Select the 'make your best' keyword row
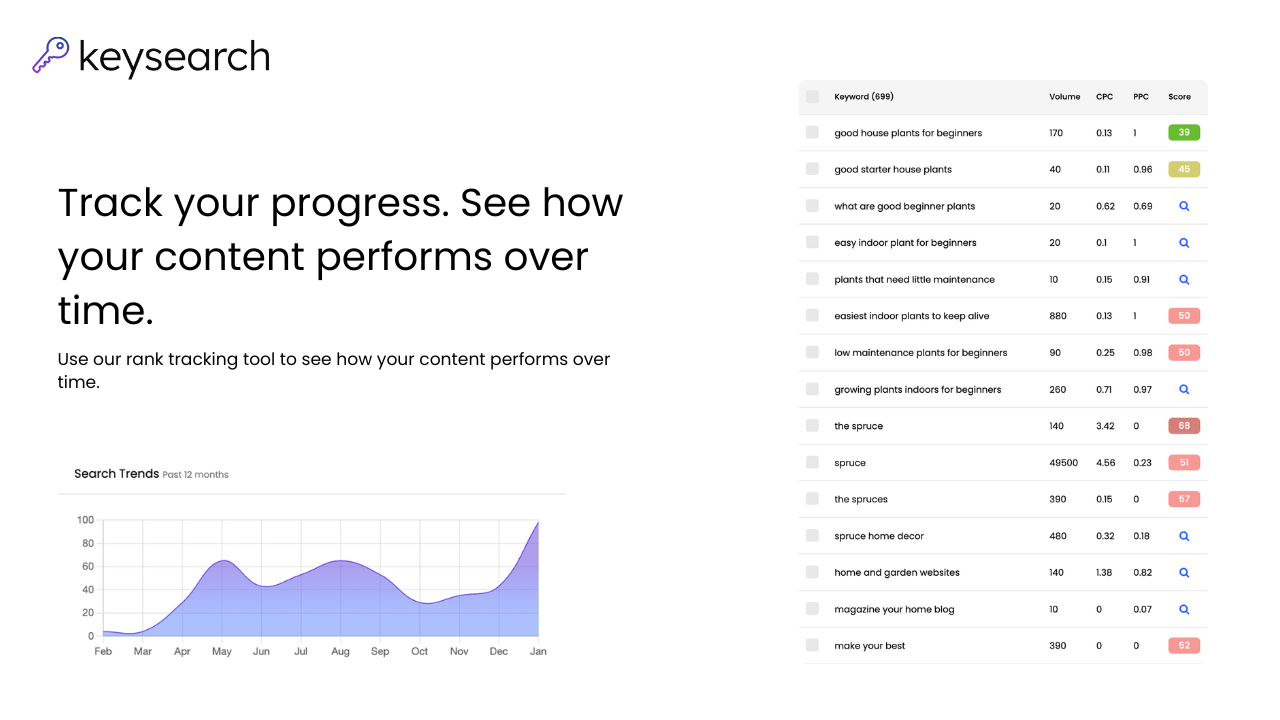 click(812, 645)
